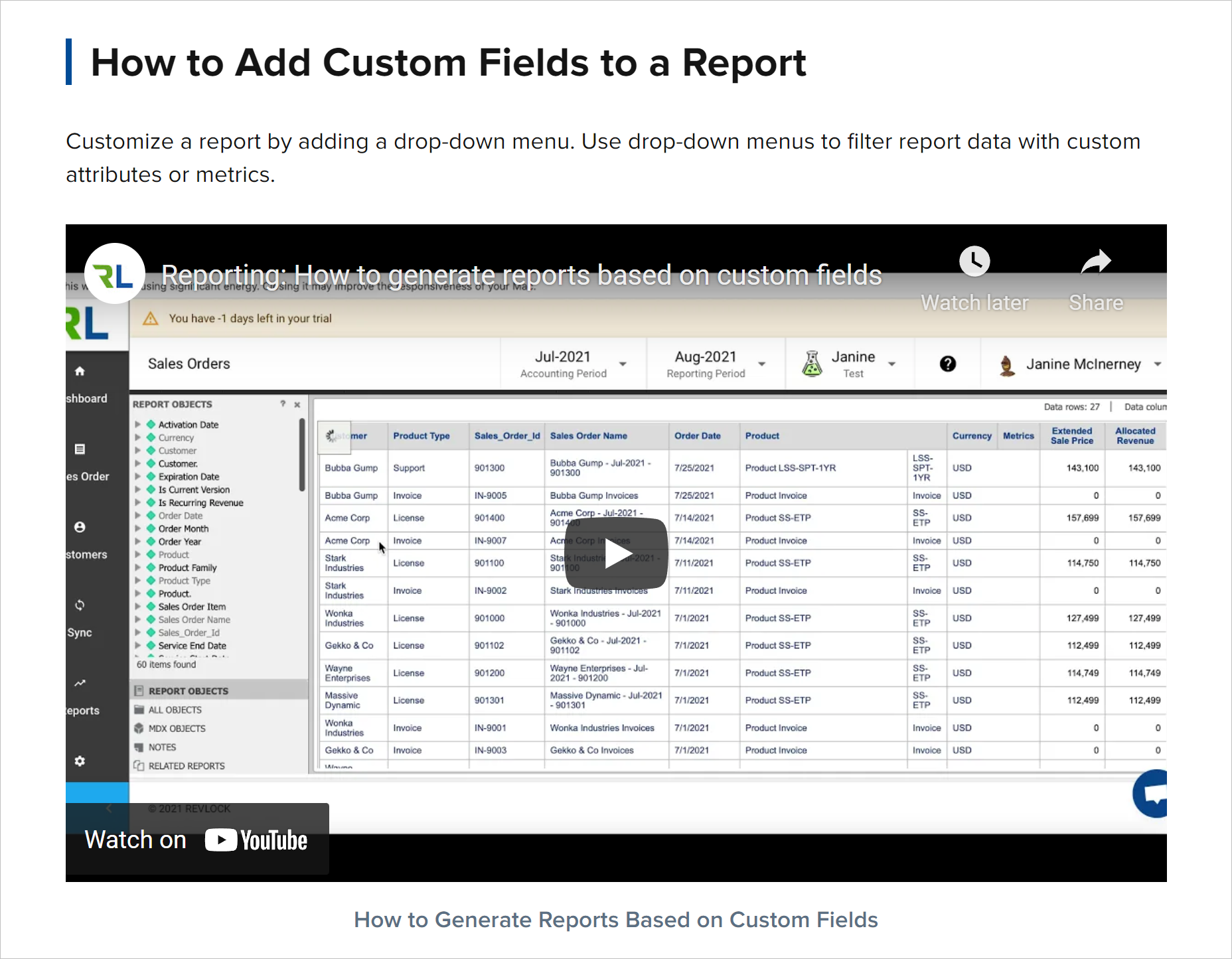This screenshot has width=1232, height=959.
Task: Click the Dashboard home icon in sidebar
Action: click(x=80, y=371)
